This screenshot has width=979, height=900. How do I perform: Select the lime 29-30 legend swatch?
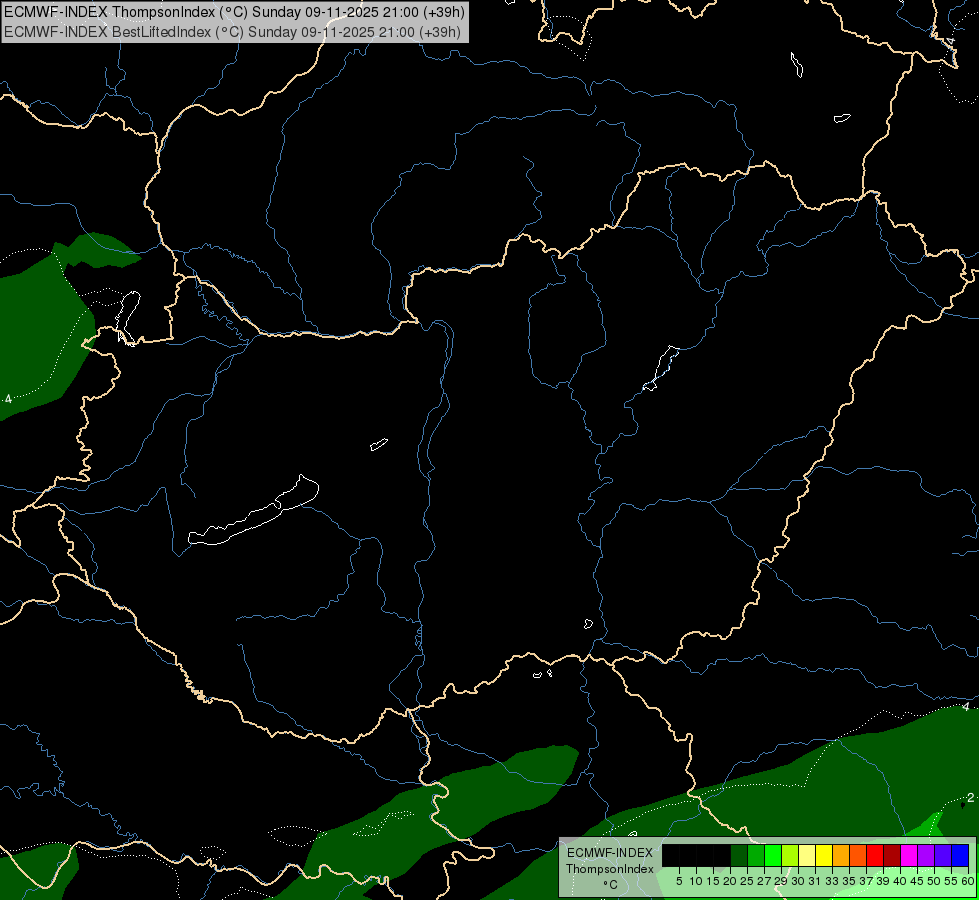click(x=790, y=855)
